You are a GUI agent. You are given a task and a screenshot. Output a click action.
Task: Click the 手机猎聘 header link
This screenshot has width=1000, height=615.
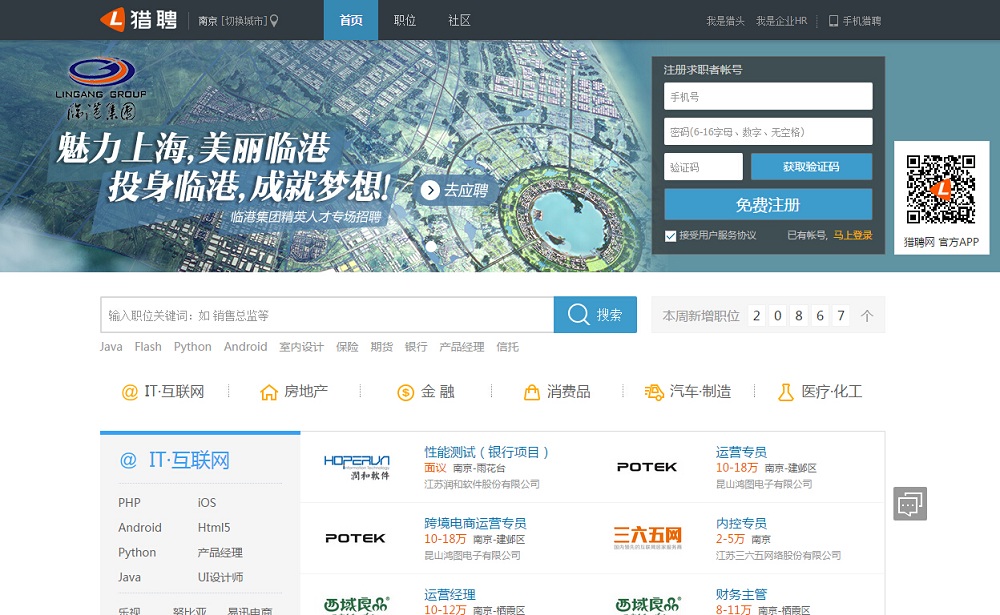click(x=862, y=21)
